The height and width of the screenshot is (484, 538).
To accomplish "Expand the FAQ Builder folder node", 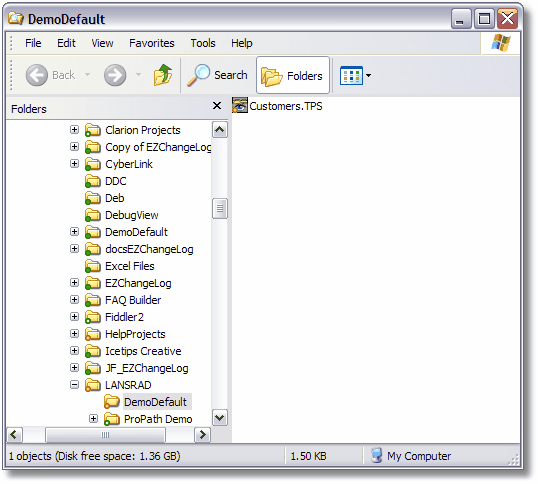I will [74, 300].
